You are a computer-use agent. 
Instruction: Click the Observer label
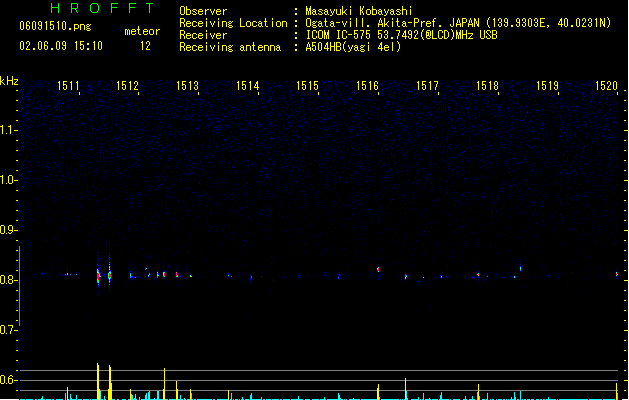(203, 11)
